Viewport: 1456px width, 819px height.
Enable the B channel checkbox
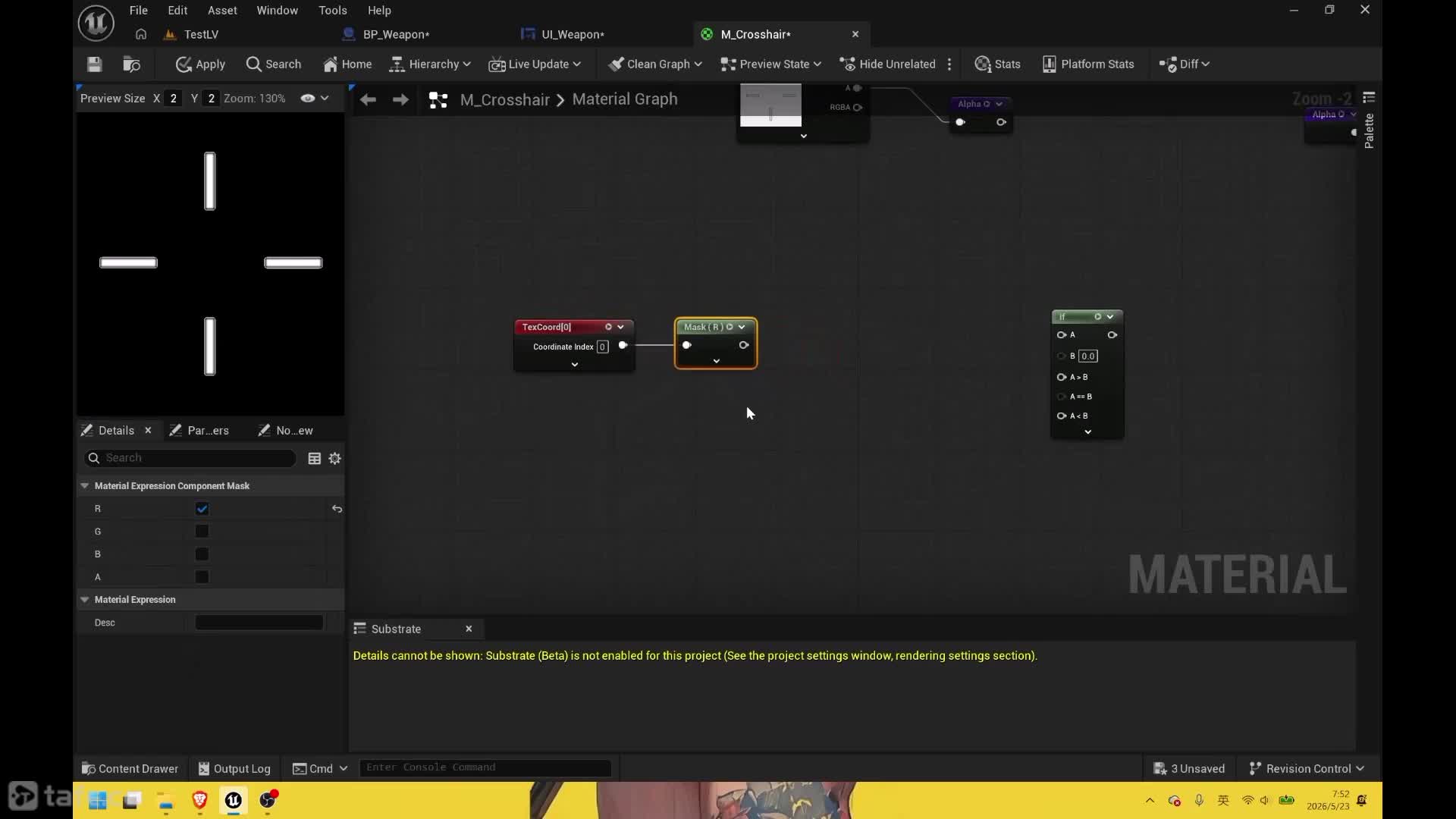[x=202, y=554]
